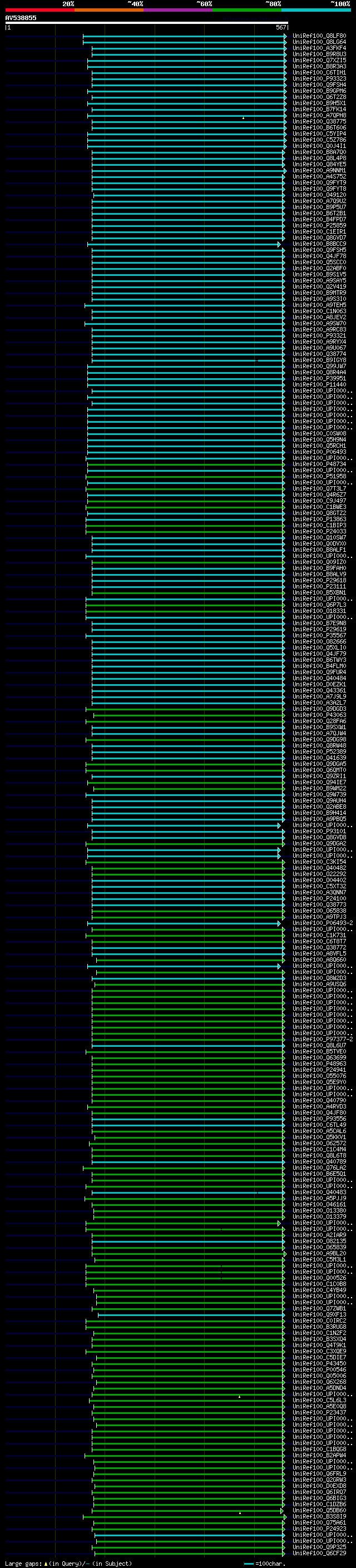
Task: Open hit UniRef100_Q7T3L7
Action: (x=319, y=489)
